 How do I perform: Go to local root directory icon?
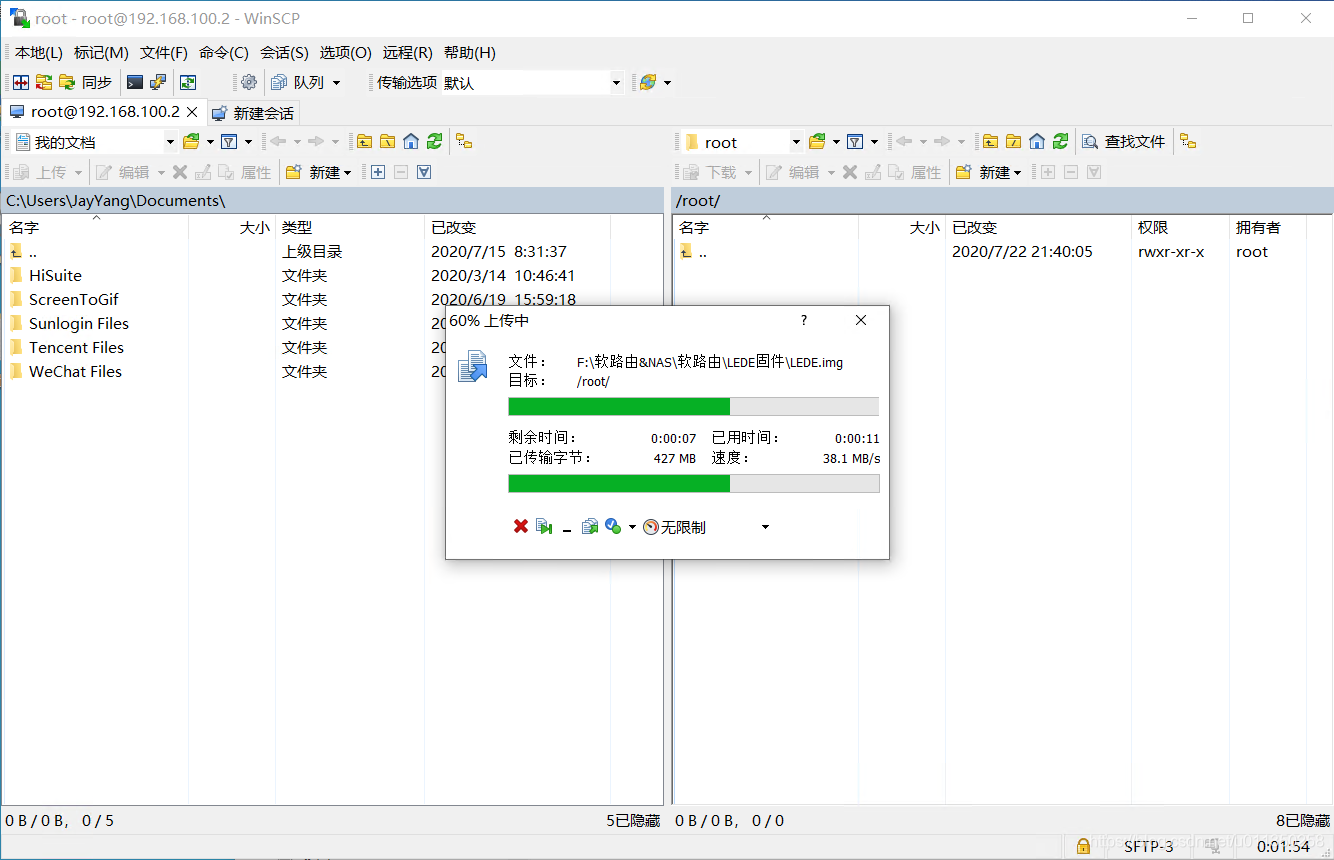click(387, 141)
